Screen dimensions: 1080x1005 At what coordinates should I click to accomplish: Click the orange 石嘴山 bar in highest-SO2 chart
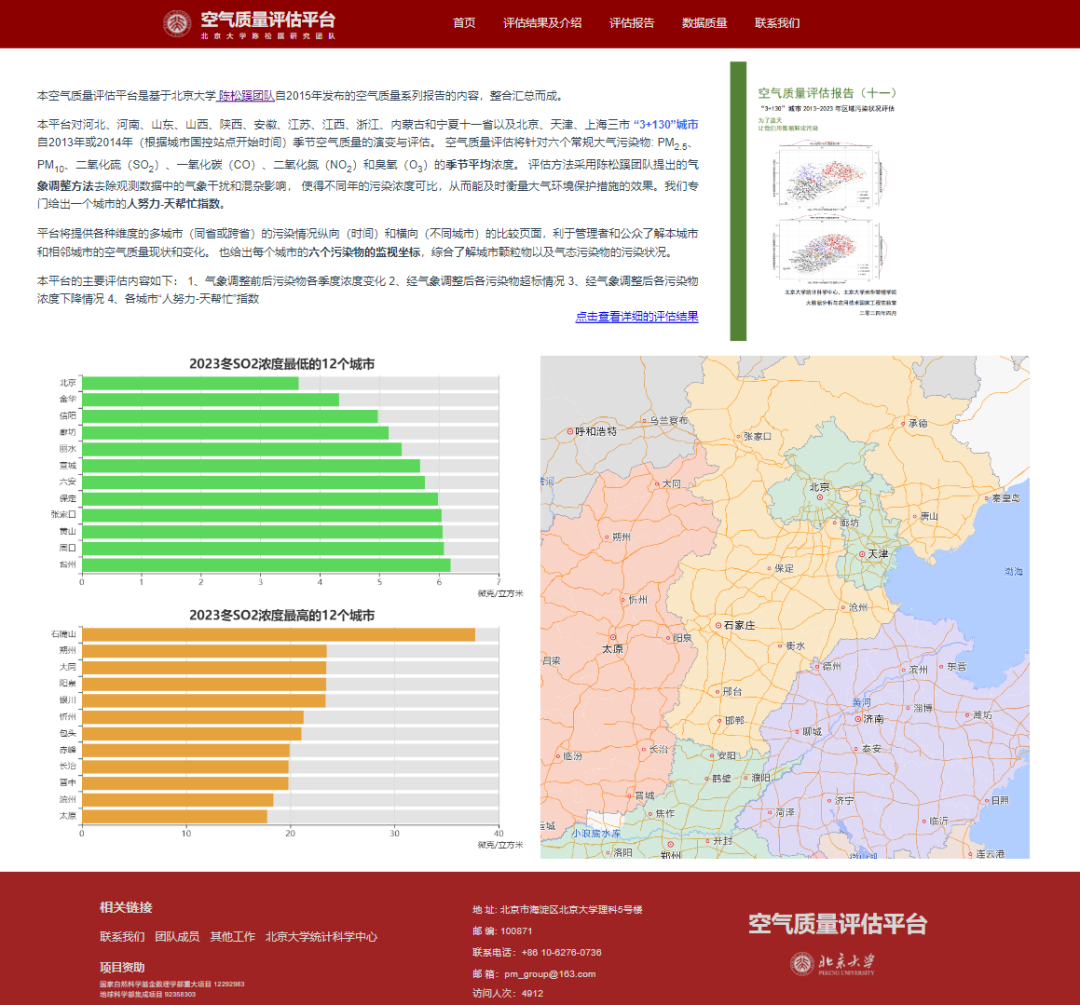point(278,635)
